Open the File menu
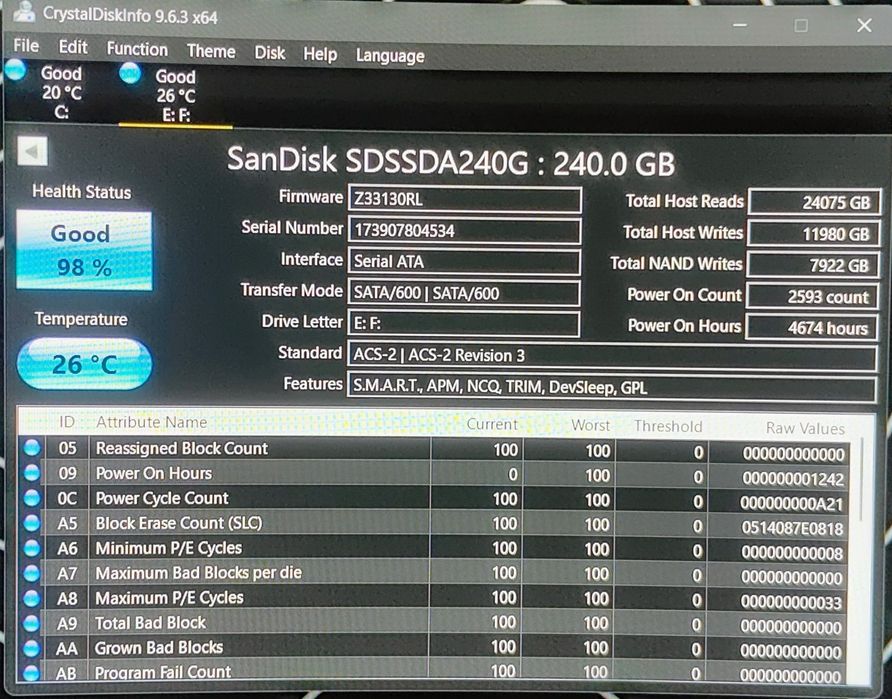Image resolution: width=892 pixels, height=699 pixels. 26,46
